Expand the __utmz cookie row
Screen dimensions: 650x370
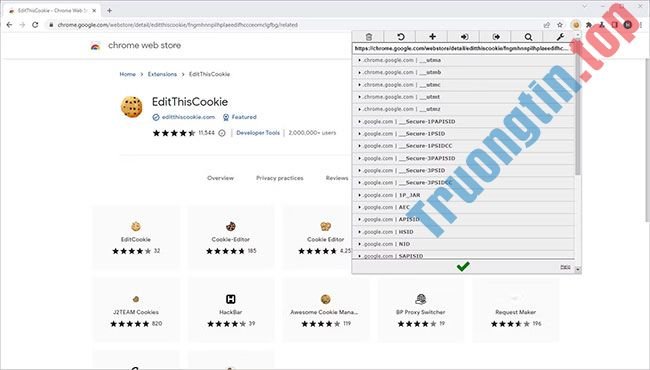pos(464,109)
